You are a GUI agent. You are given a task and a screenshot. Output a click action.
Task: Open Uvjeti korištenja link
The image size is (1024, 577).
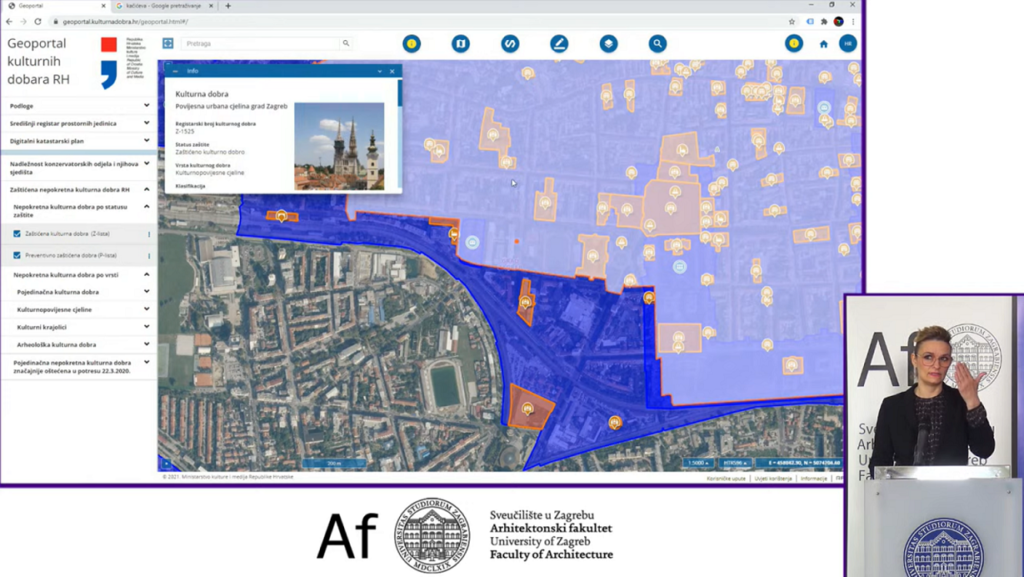[773, 478]
